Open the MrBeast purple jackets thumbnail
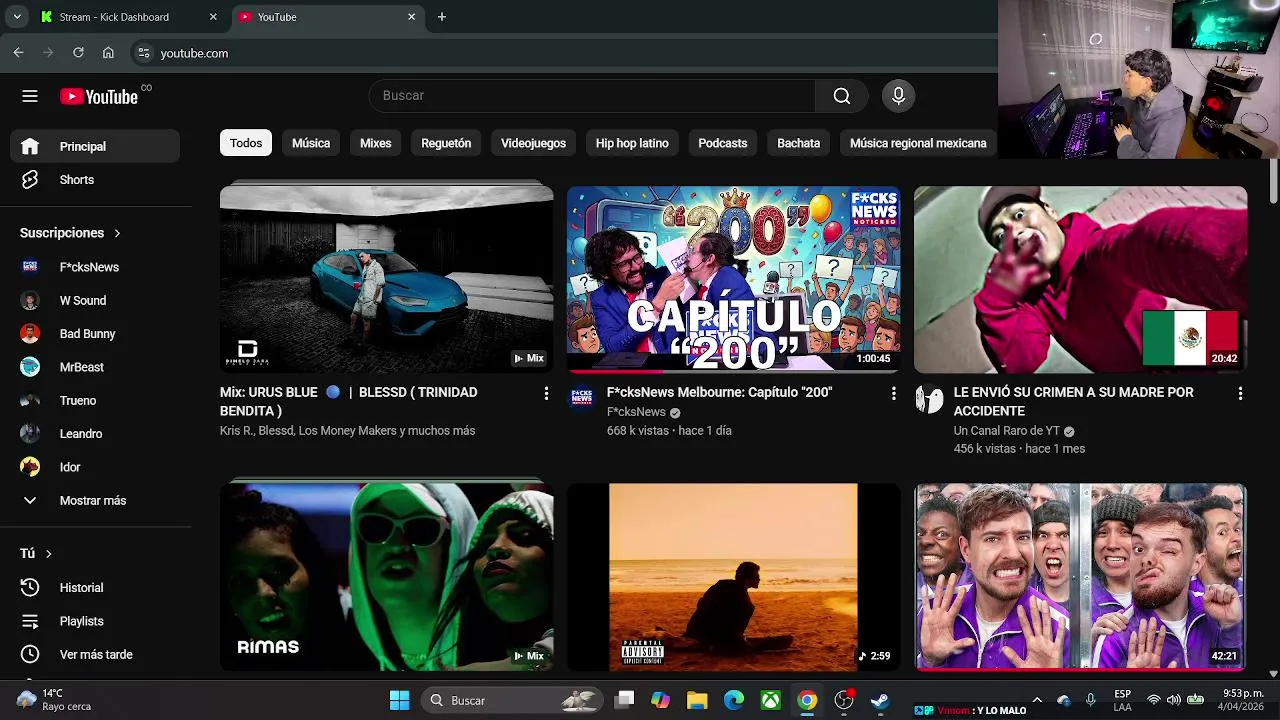Screen dimensions: 1280x720 [x=1081, y=577]
